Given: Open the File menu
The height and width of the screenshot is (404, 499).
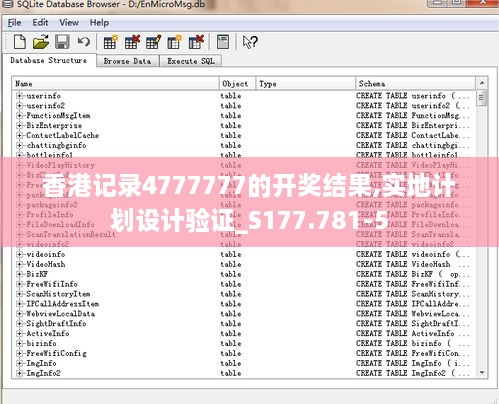Looking at the screenshot, I should tap(14, 23).
